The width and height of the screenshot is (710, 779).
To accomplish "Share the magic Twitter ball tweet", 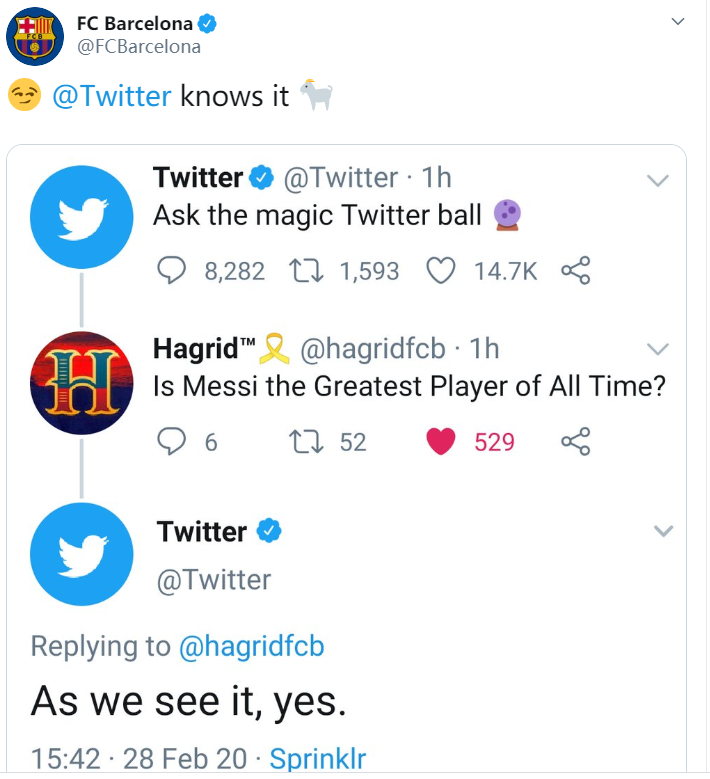I will tap(576, 270).
